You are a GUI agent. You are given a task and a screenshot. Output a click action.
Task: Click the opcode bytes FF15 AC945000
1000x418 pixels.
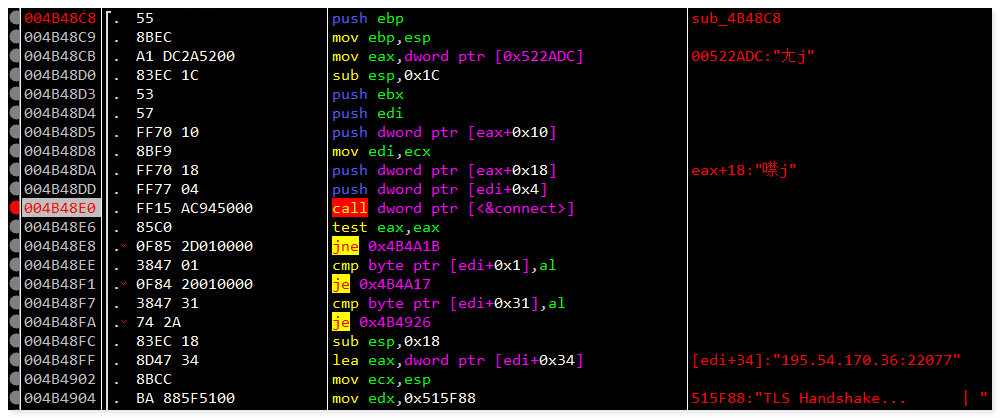pos(194,208)
